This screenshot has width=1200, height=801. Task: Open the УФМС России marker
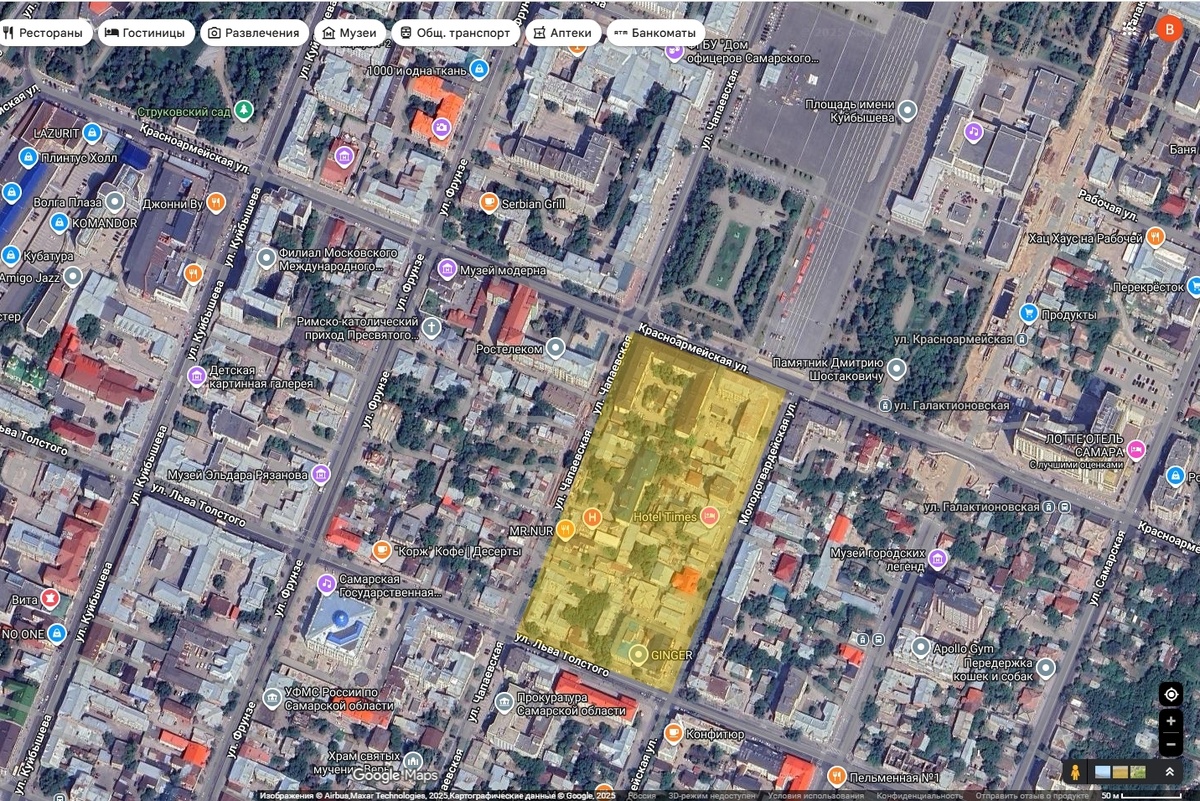click(272, 697)
